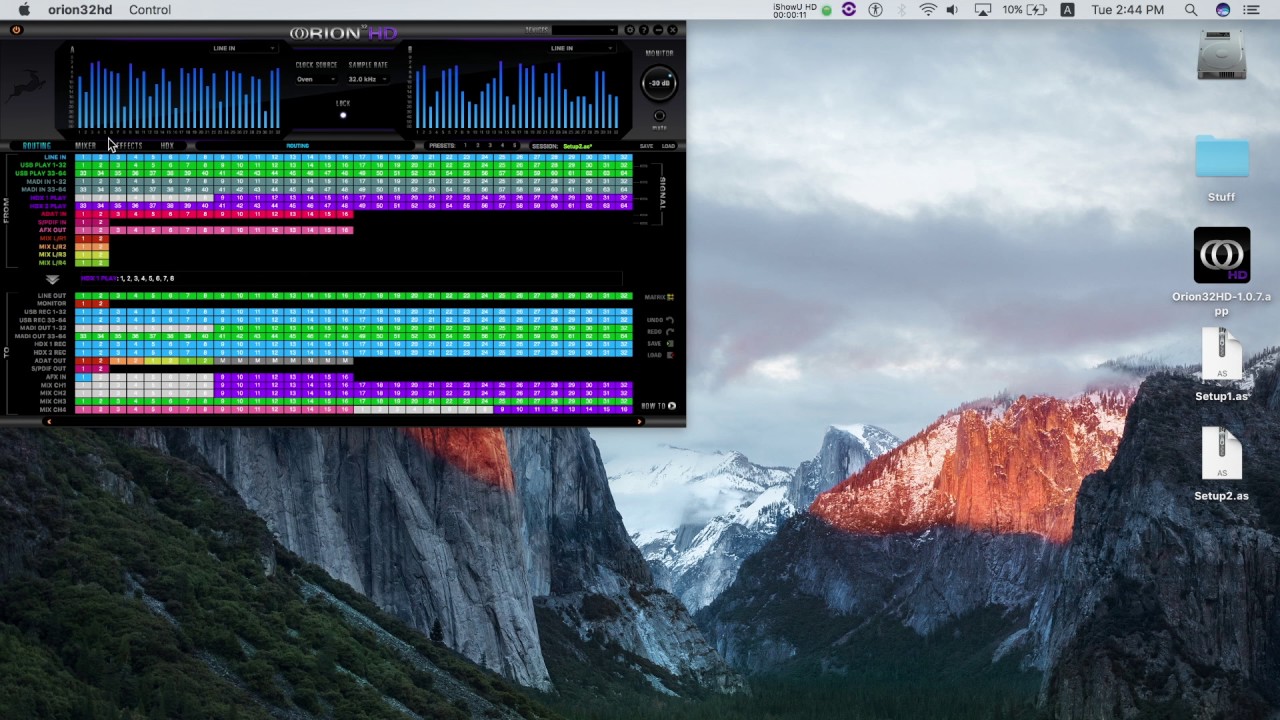Toggle the Mute button under Monitor knob
Screen dimensions: 1280x720
click(x=659, y=117)
